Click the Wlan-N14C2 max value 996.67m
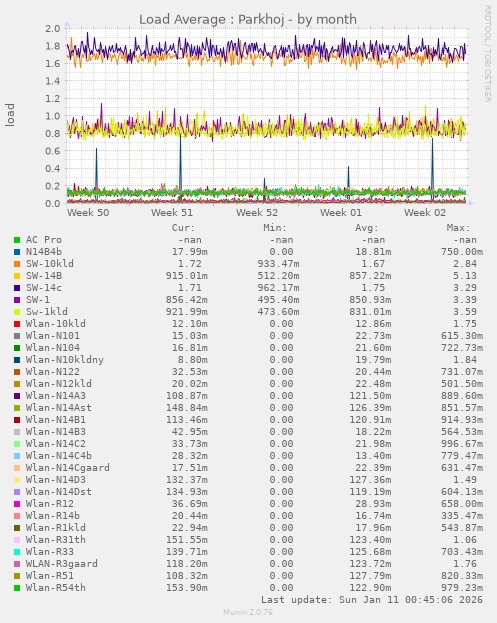 point(462,443)
